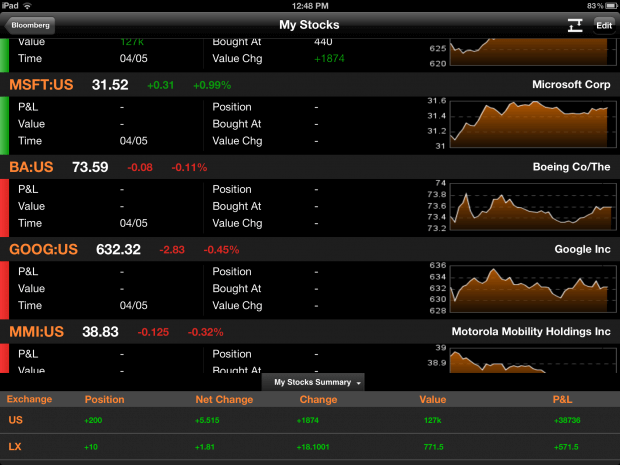Select the BA:US ticker
This screenshot has width=620, height=465.
pyautogui.click(x=31, y=167)
